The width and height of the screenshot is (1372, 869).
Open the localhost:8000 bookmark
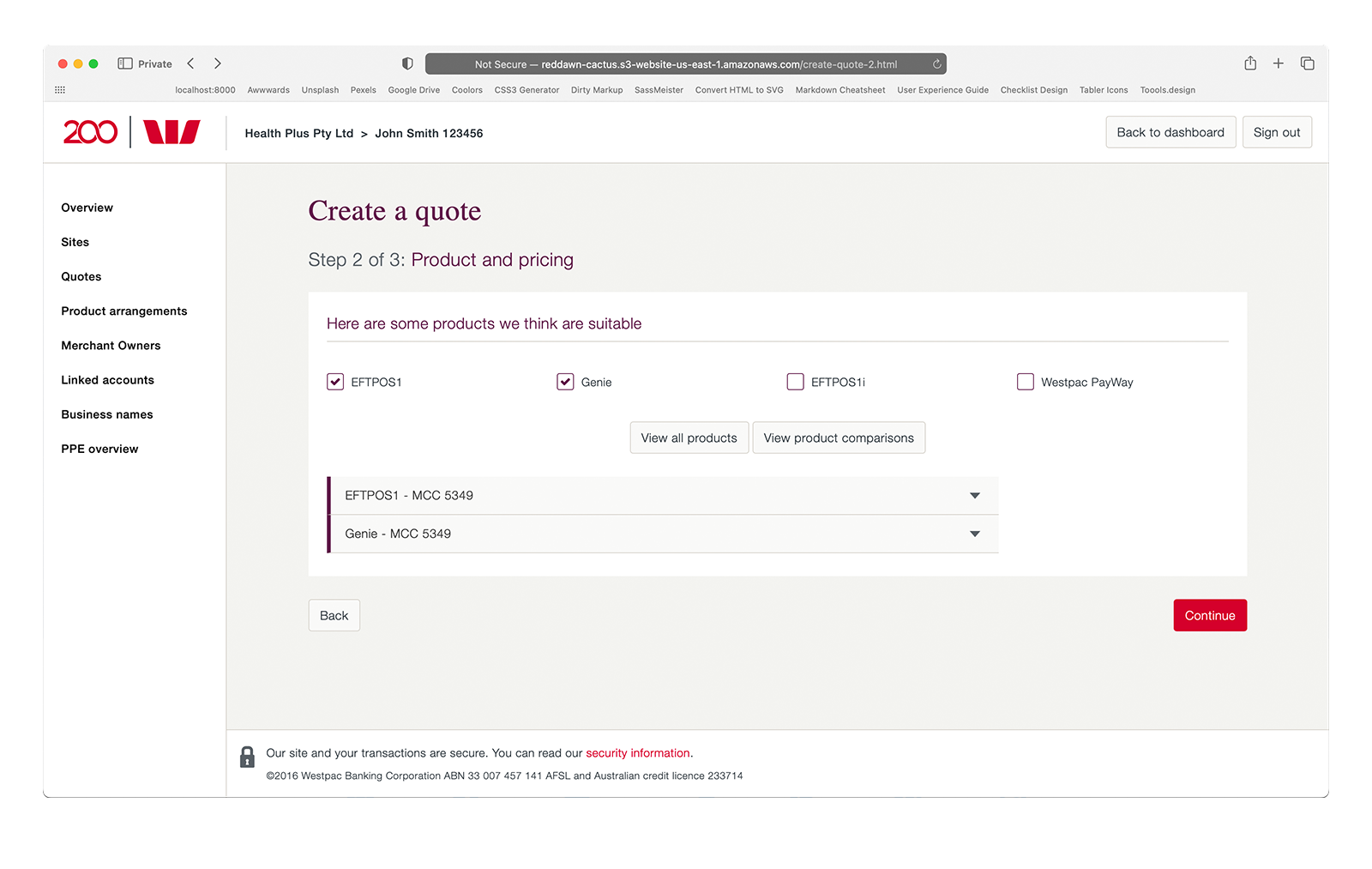(205, 90)
